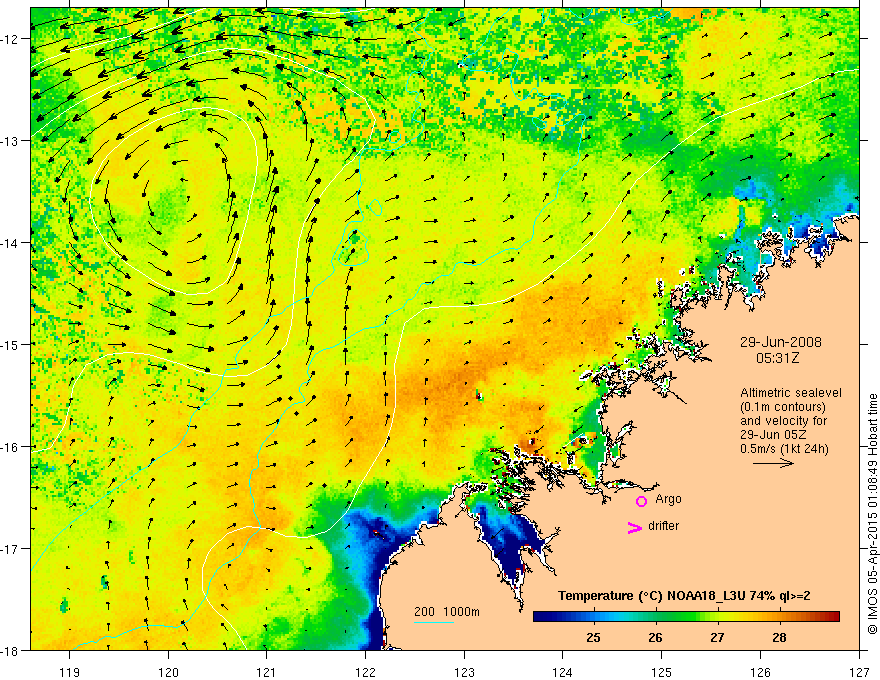Click the '-13' latitude axis label

click(x=10, y=141)
